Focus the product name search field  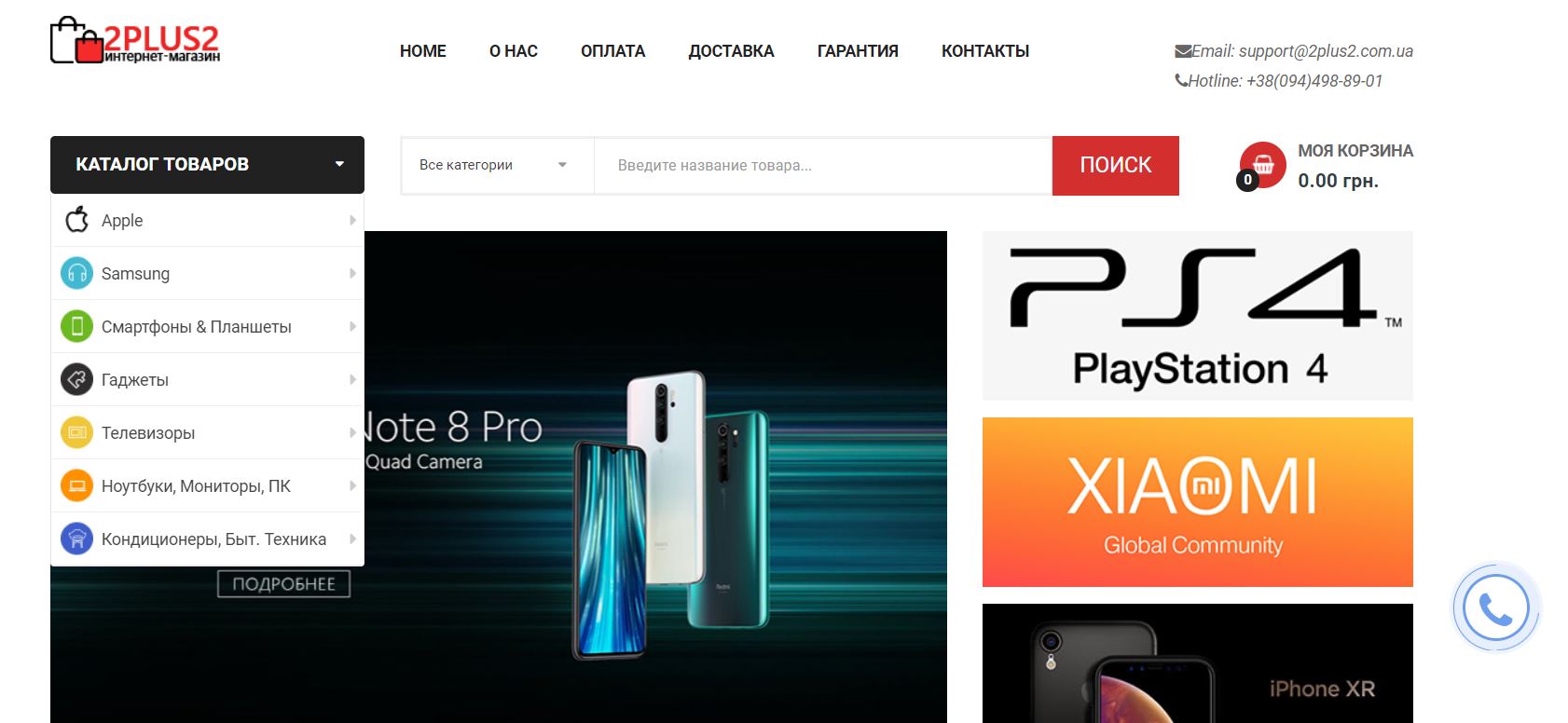823,166
